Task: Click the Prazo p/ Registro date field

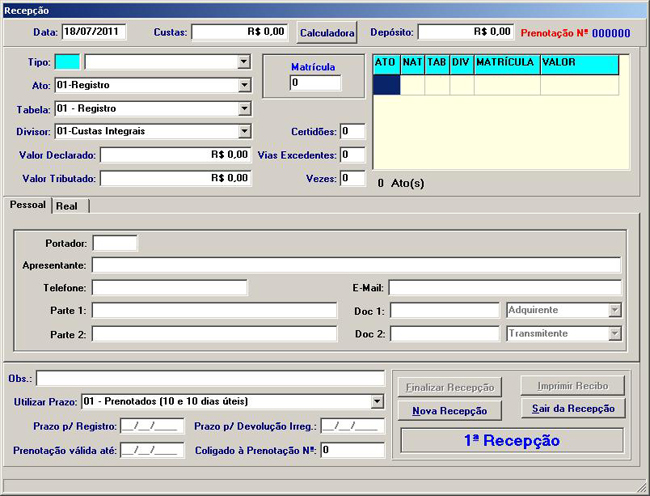Action: [152, 426]
